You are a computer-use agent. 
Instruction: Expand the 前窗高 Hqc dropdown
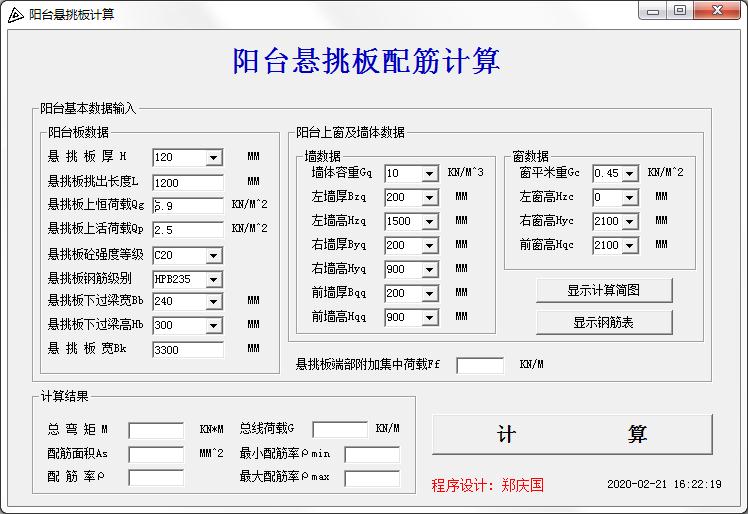pyautogui.click(x=630, y=245)
